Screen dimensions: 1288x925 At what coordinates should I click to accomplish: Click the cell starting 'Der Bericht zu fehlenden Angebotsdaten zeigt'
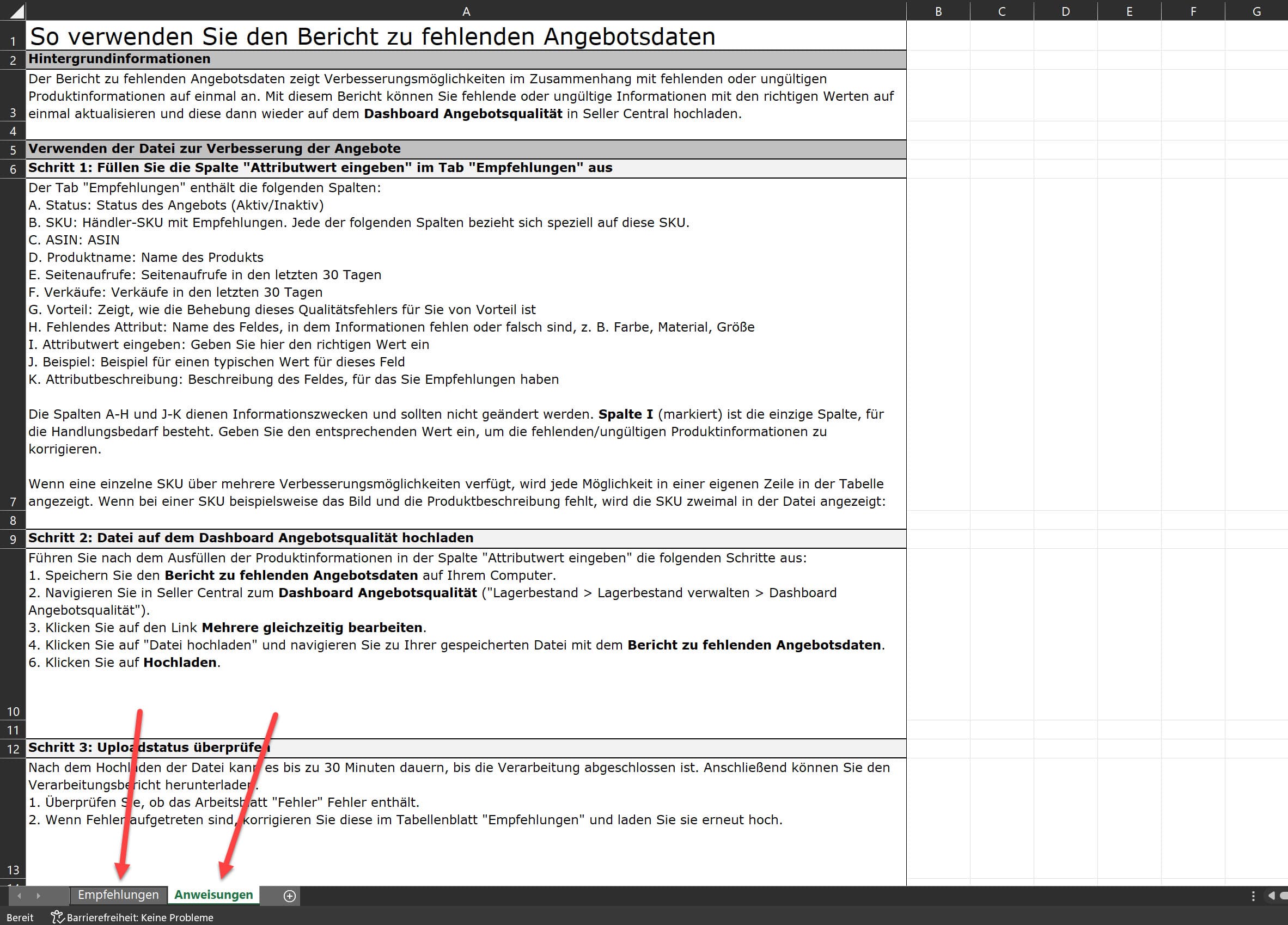click(x=466, y=95)
